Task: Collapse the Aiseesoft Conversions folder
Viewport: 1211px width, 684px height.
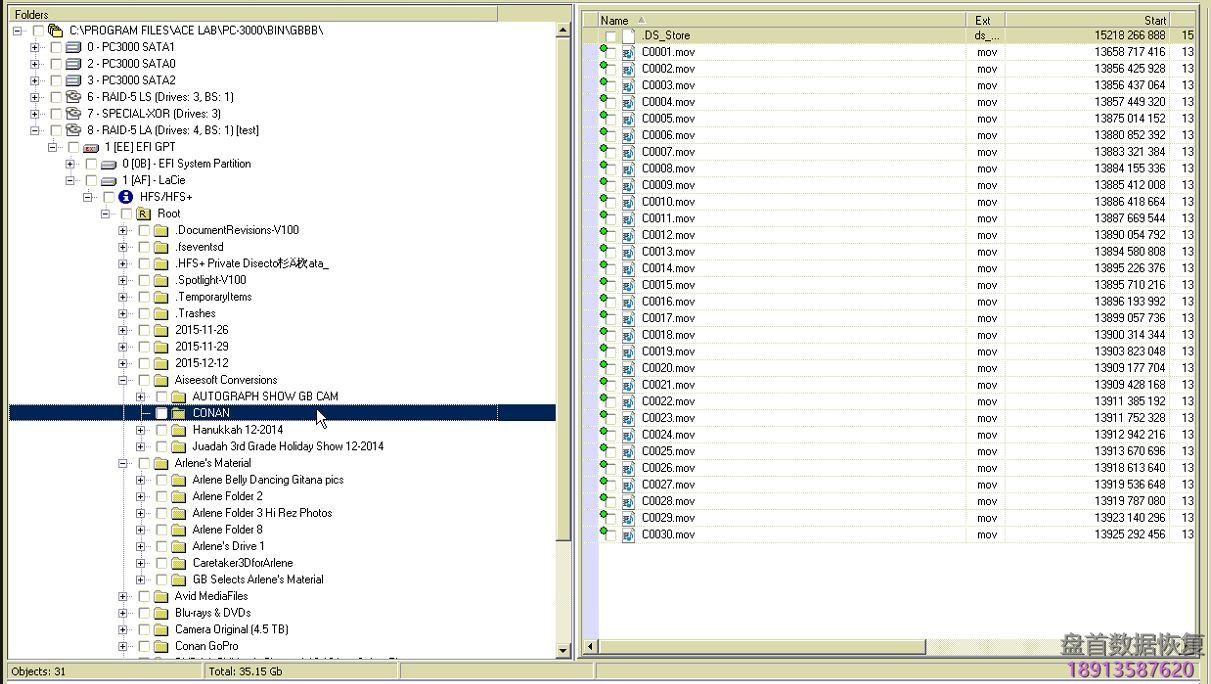Action: pyautogui.click(x=121, y=379)
